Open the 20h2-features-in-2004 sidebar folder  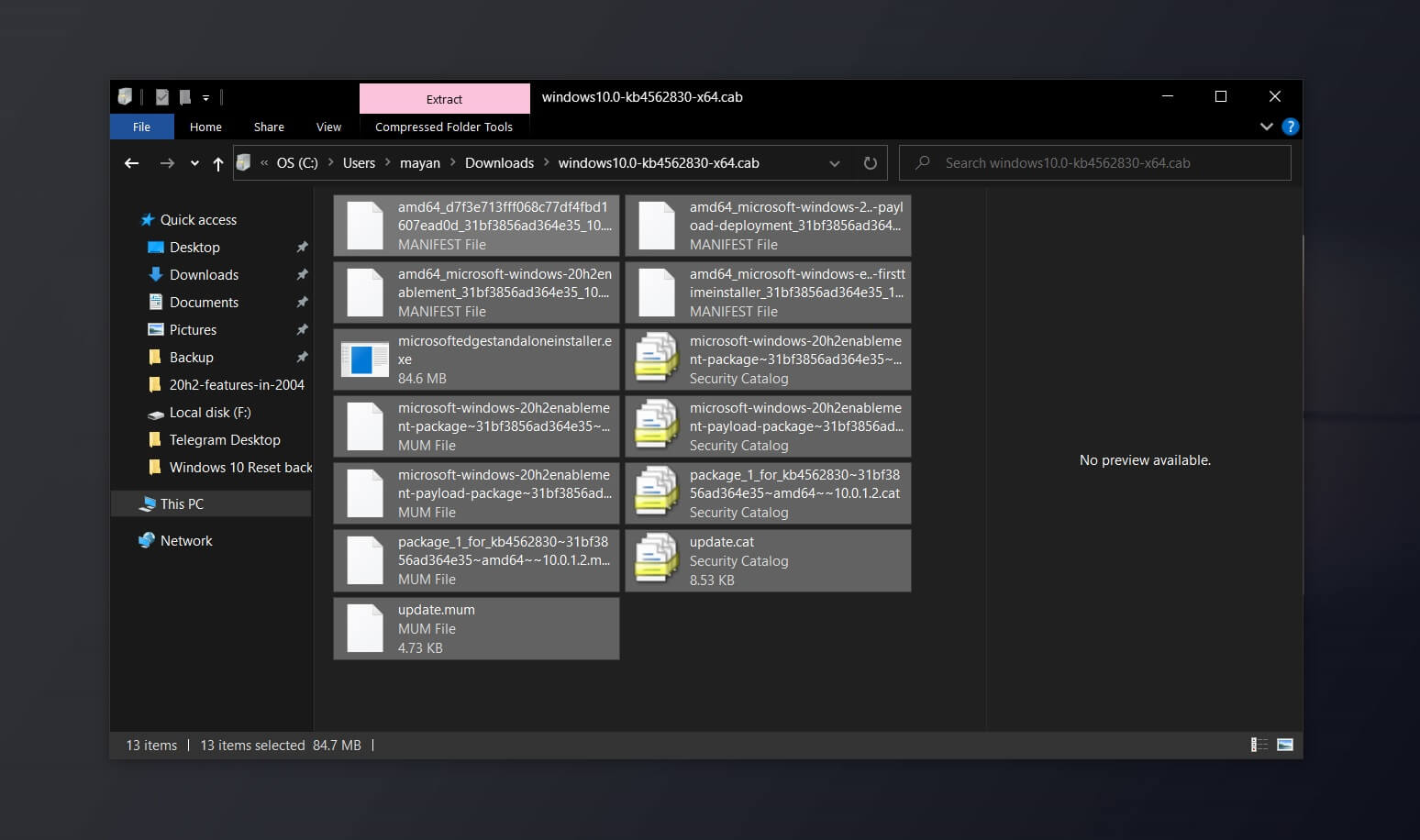[x=237, y=385]
